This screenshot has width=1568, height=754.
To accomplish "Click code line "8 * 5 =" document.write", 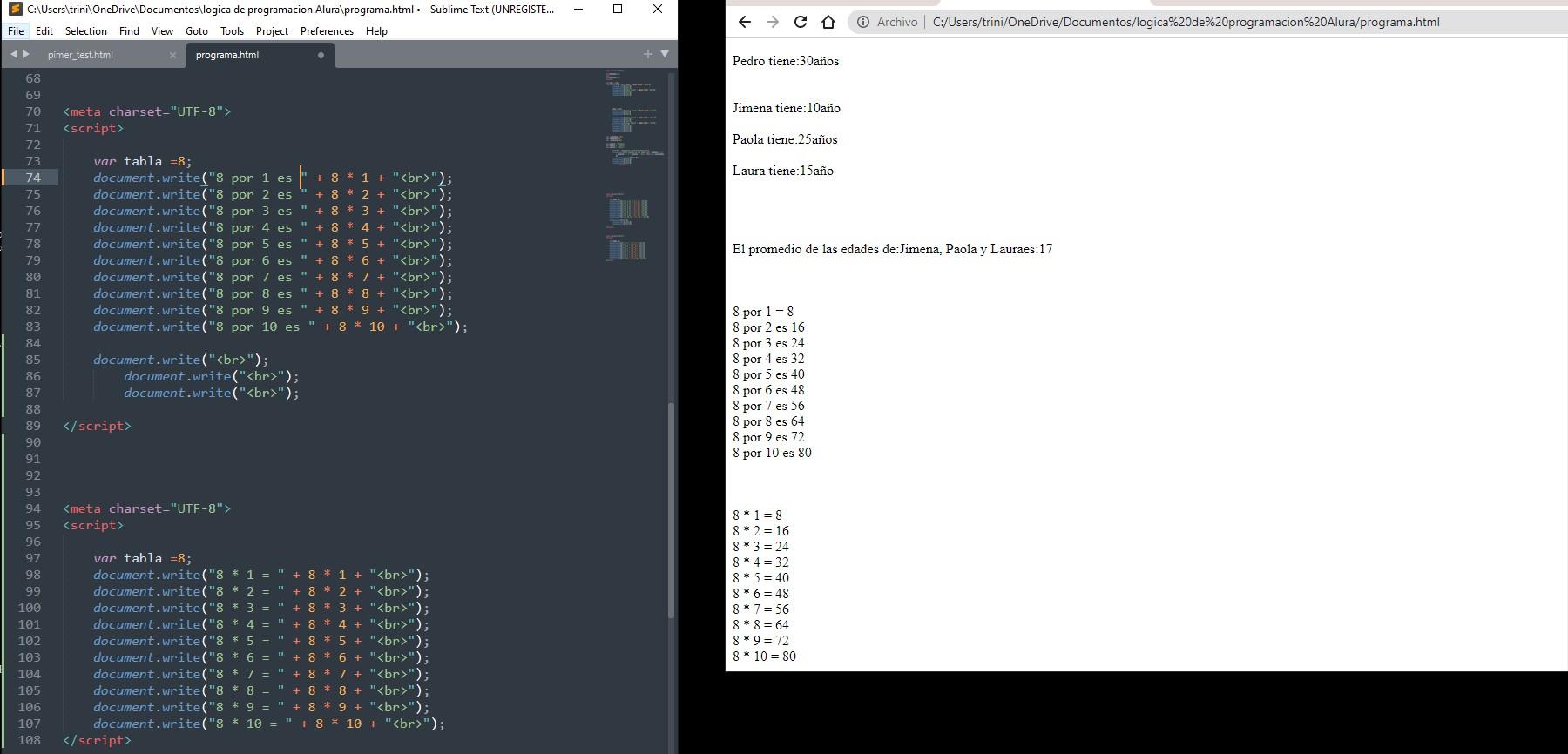I will coord(261,641).
